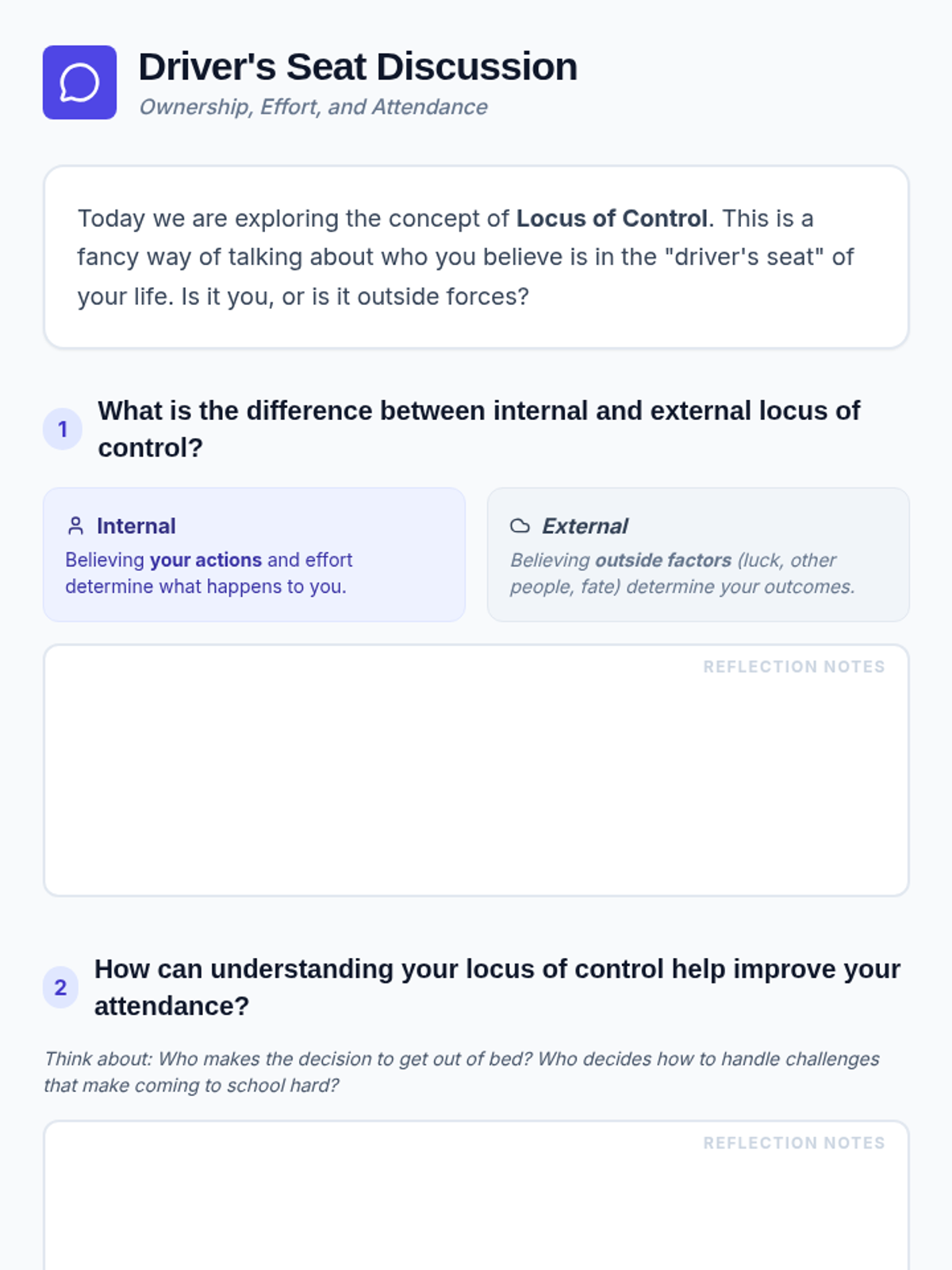Click the purple chat bubble logo icon
Viewport: 952px width, 1270px height.
pos(79,83)
